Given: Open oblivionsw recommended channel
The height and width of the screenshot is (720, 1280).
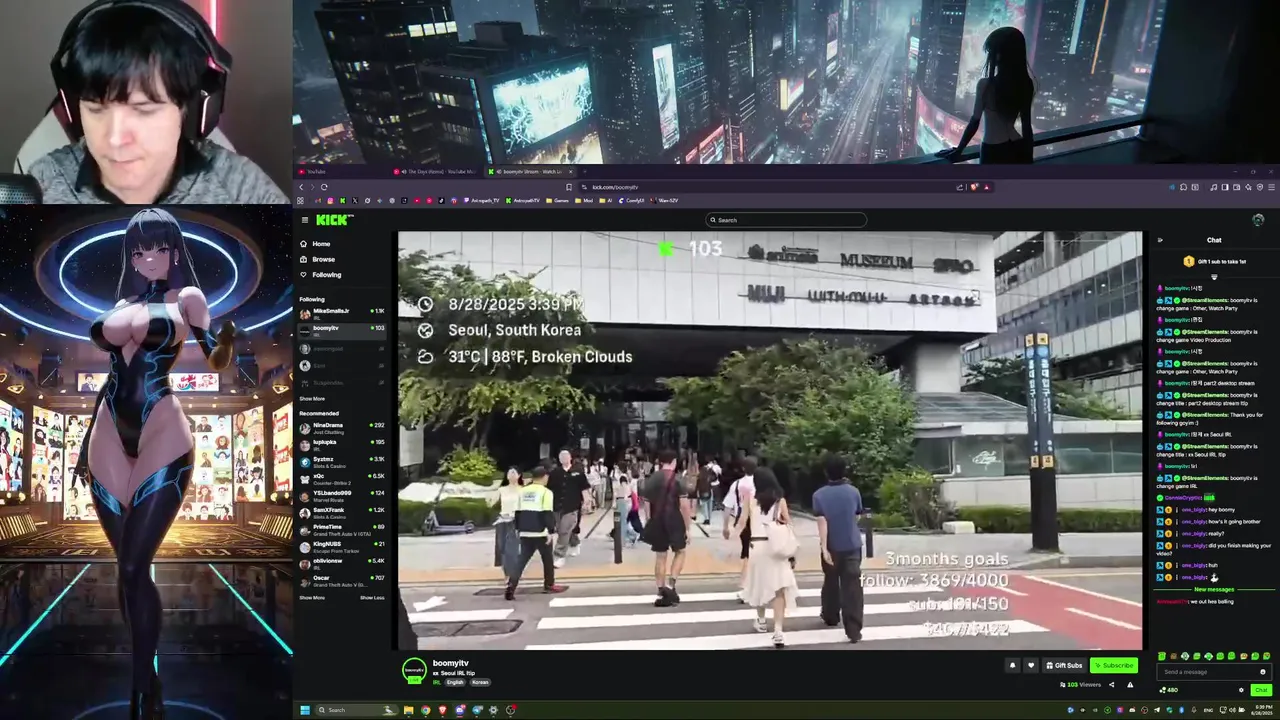Looking at the screenshot, I should 342,563.
